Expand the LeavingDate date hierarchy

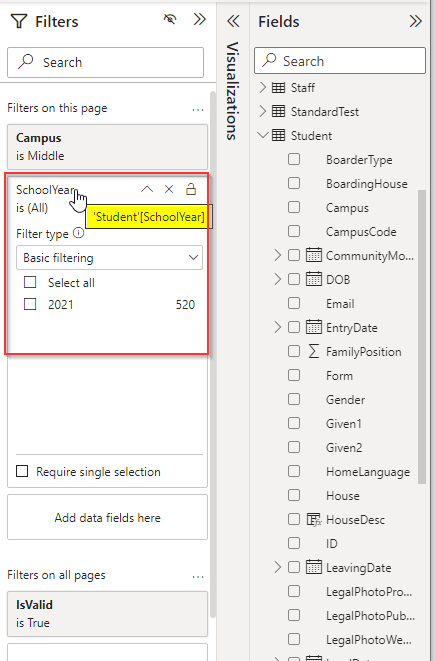(277, 567)
